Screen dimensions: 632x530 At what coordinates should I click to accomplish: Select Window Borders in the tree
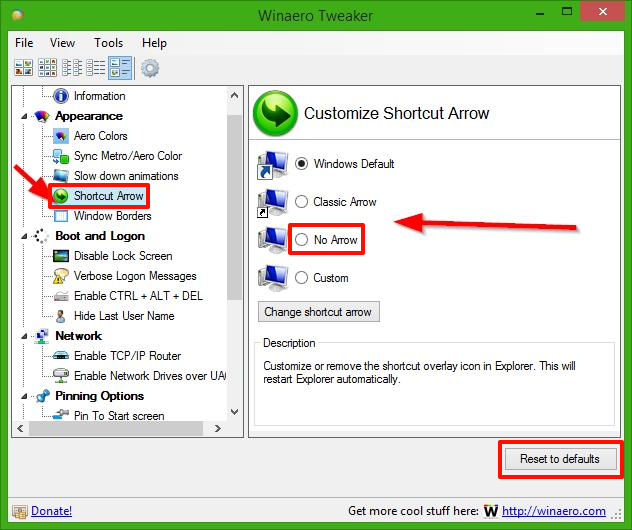[x=113, y=216]
